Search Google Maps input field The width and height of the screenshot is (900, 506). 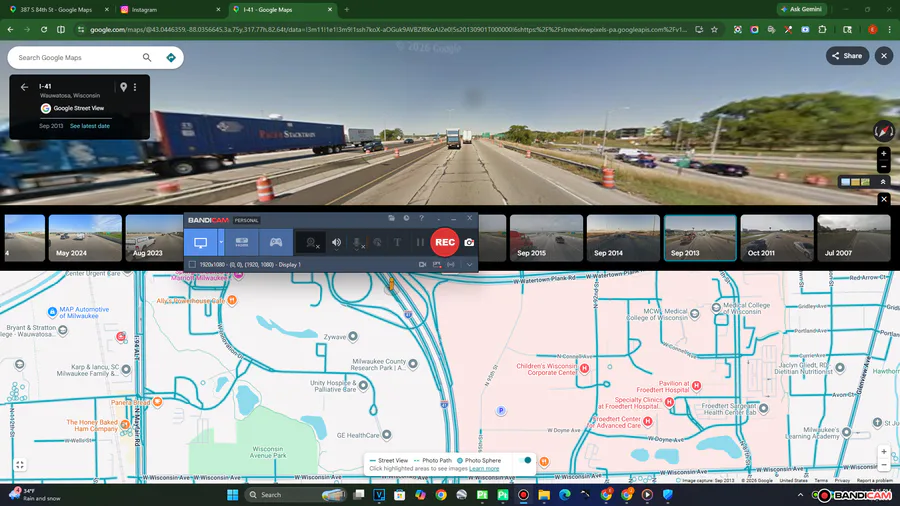pyautogui.click(x=77, y=57)
